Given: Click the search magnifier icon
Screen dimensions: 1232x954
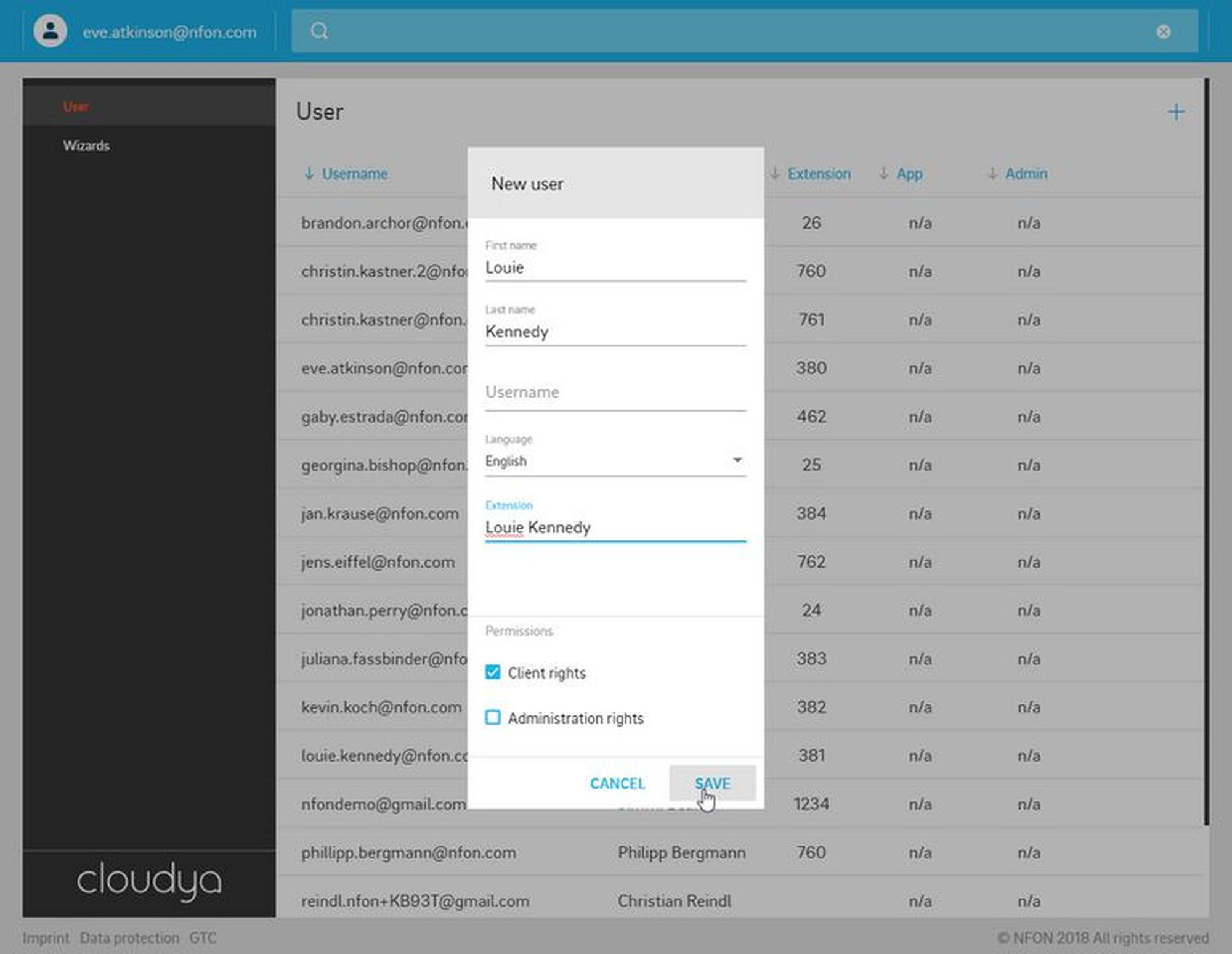Looking at the screenshot, I should click(x=319, y=31).
